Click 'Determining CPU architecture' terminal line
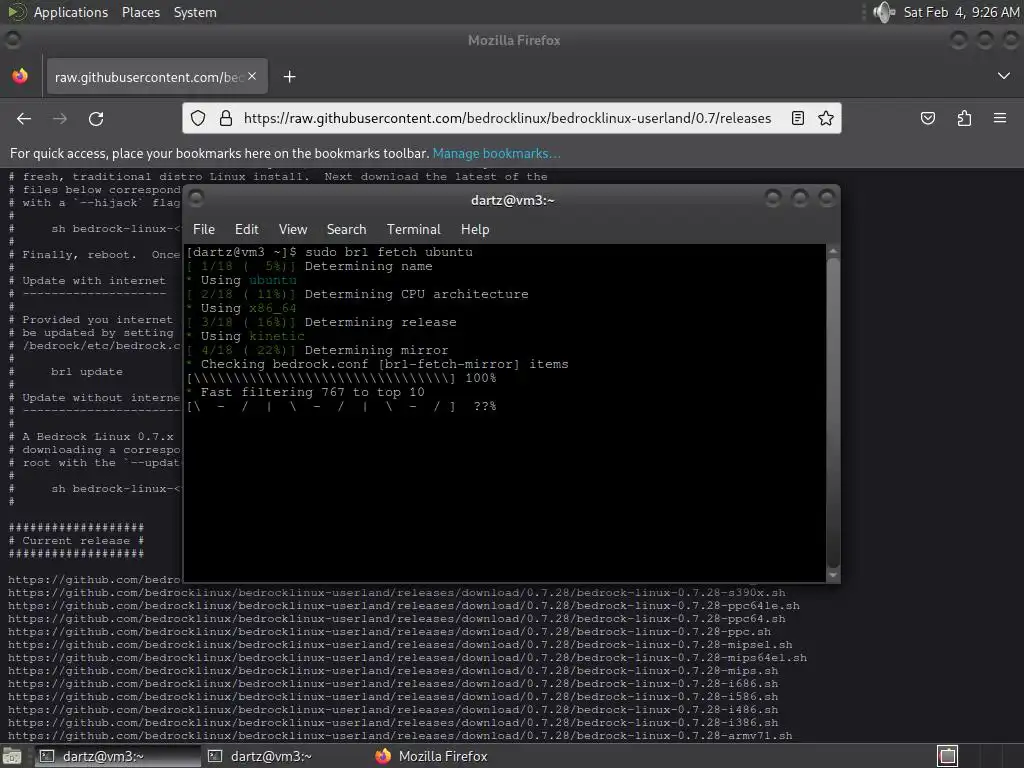The image size is (1024, 768). coord(417,294)
